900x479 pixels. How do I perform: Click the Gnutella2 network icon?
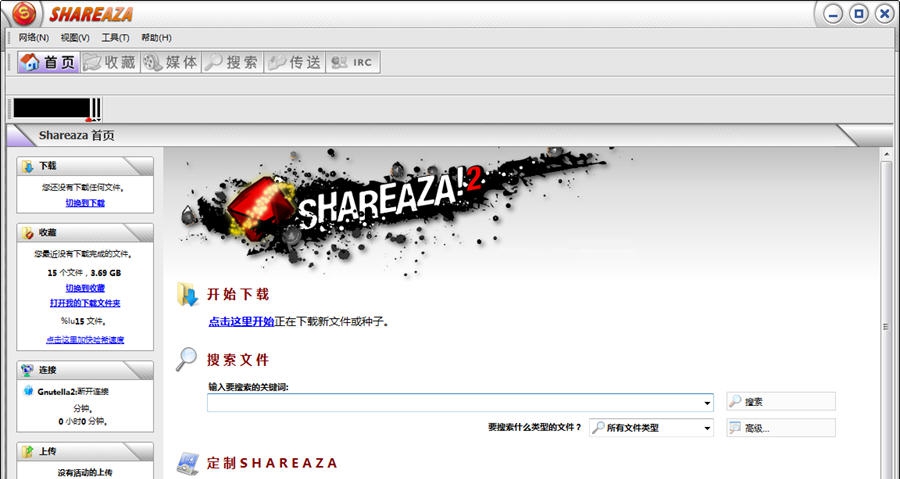pos(29,391)
